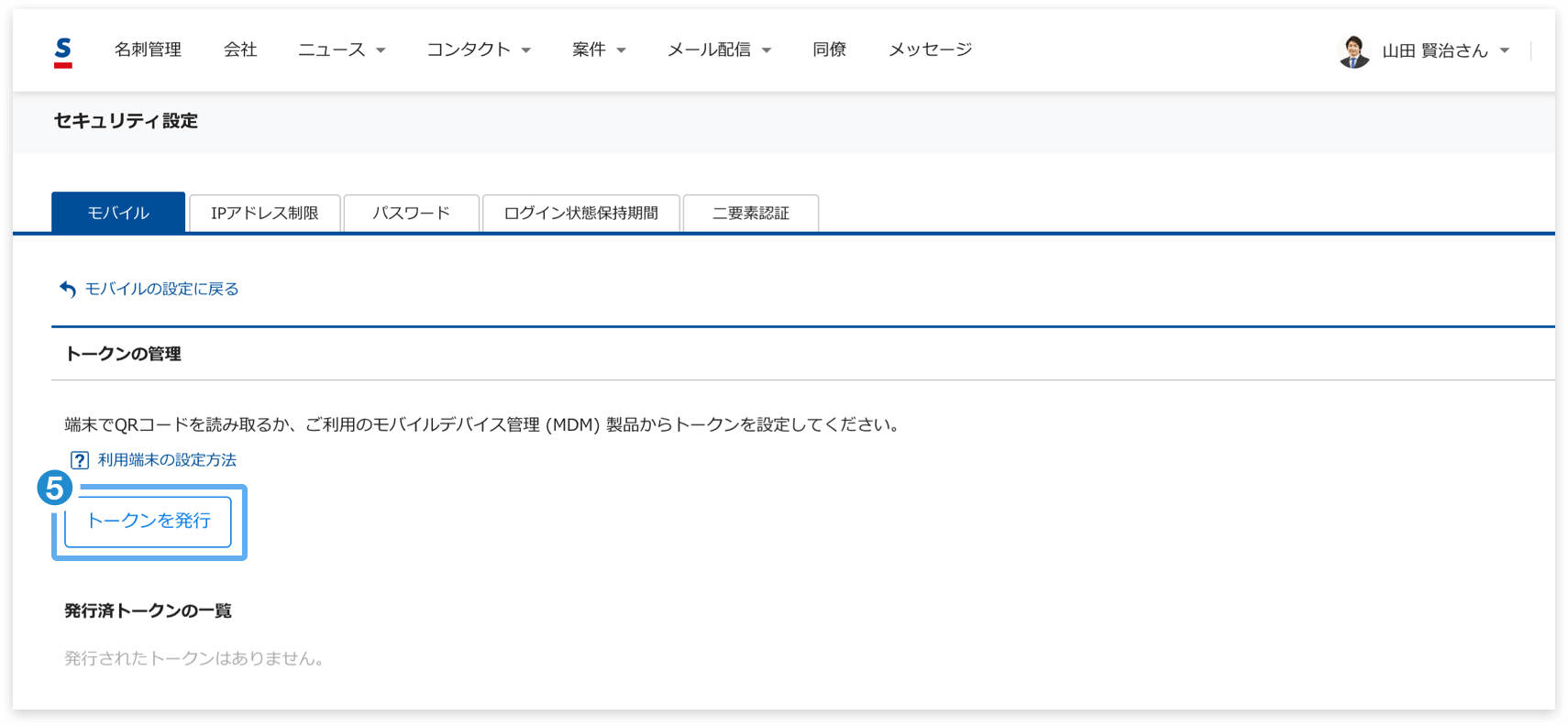Expand the 案件 dropdown menu
Viewport: 1568px width, 726px height.
pyautogui.click(x=598, y=49)
